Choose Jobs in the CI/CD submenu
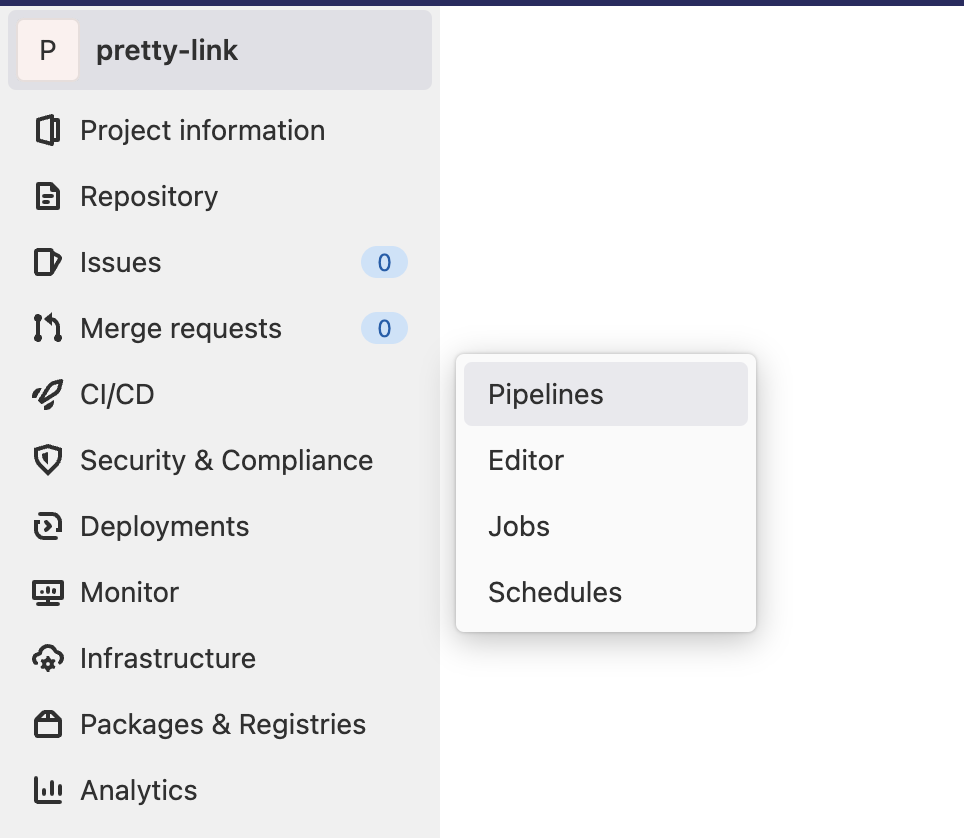 click(519, 527)
